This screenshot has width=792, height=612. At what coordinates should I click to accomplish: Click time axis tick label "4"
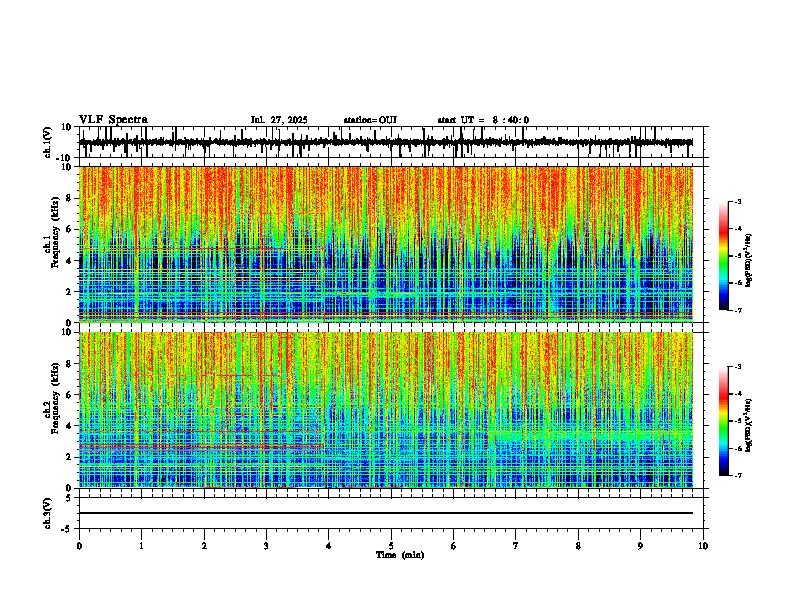(329, 546)
